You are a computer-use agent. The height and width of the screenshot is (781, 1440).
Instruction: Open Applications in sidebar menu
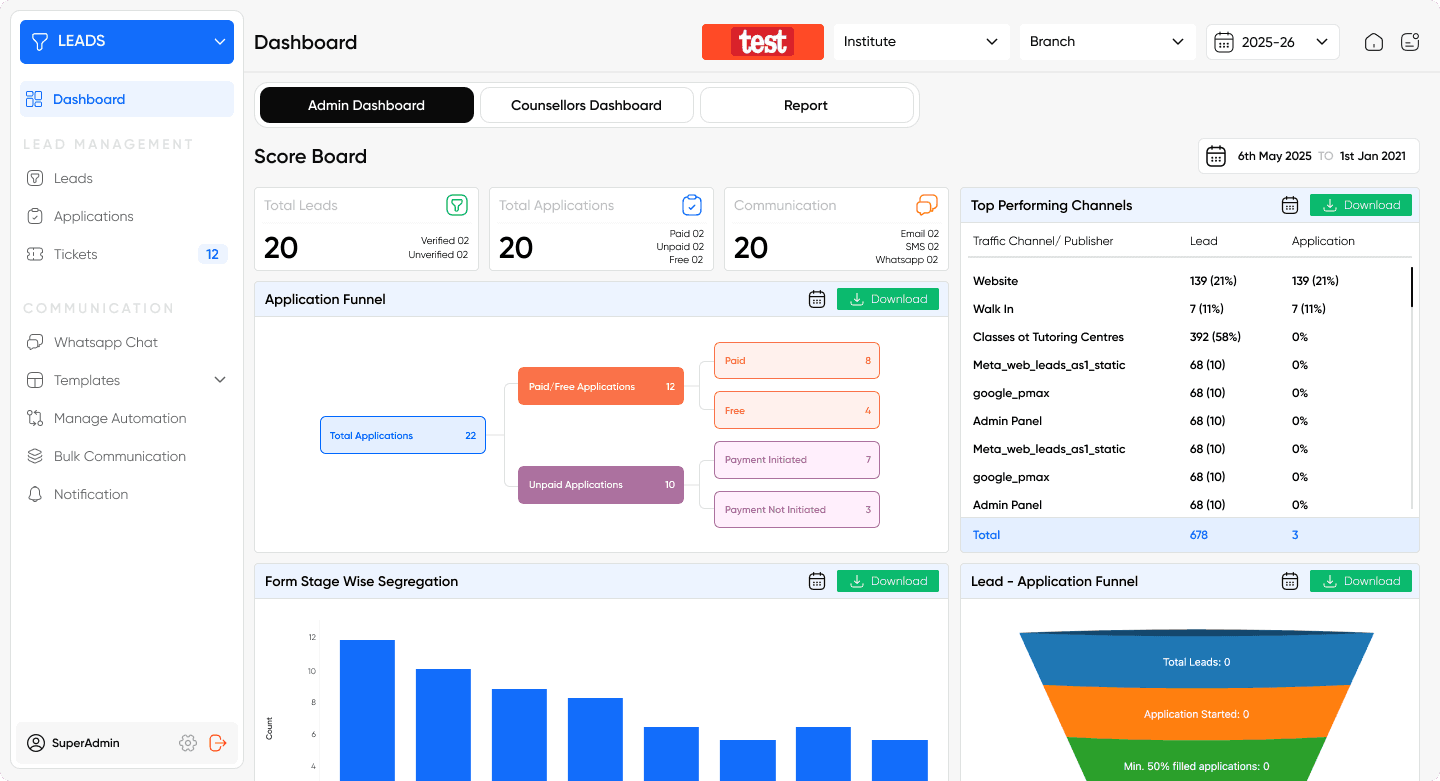(127, 216)
